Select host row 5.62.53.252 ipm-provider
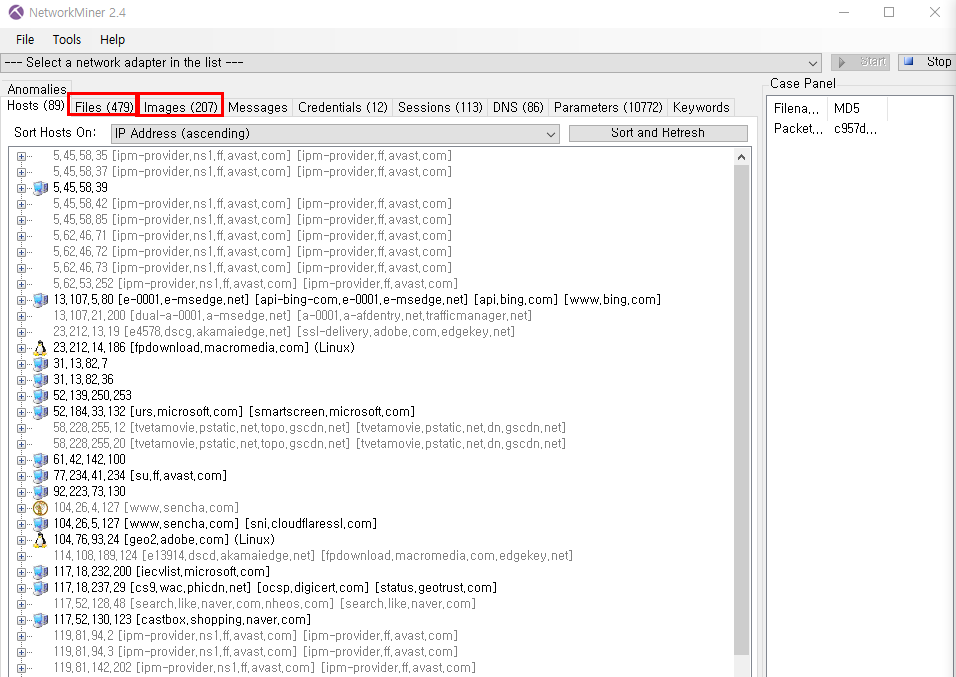Viewport: 956px width, 677px height. (x=255, y=284)
